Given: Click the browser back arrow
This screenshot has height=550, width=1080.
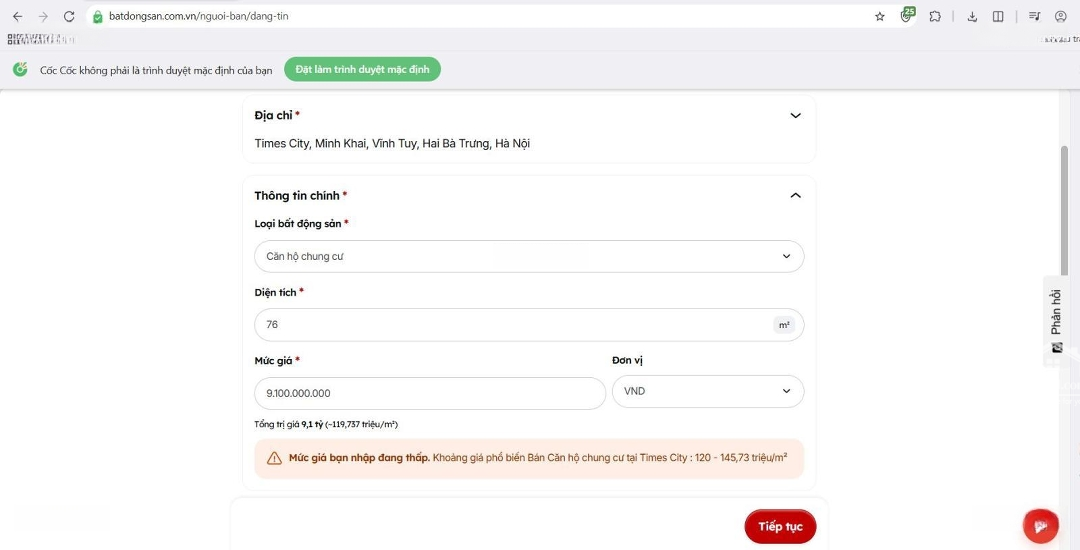Looking at the screenshot, I should (x=17, y=16).
